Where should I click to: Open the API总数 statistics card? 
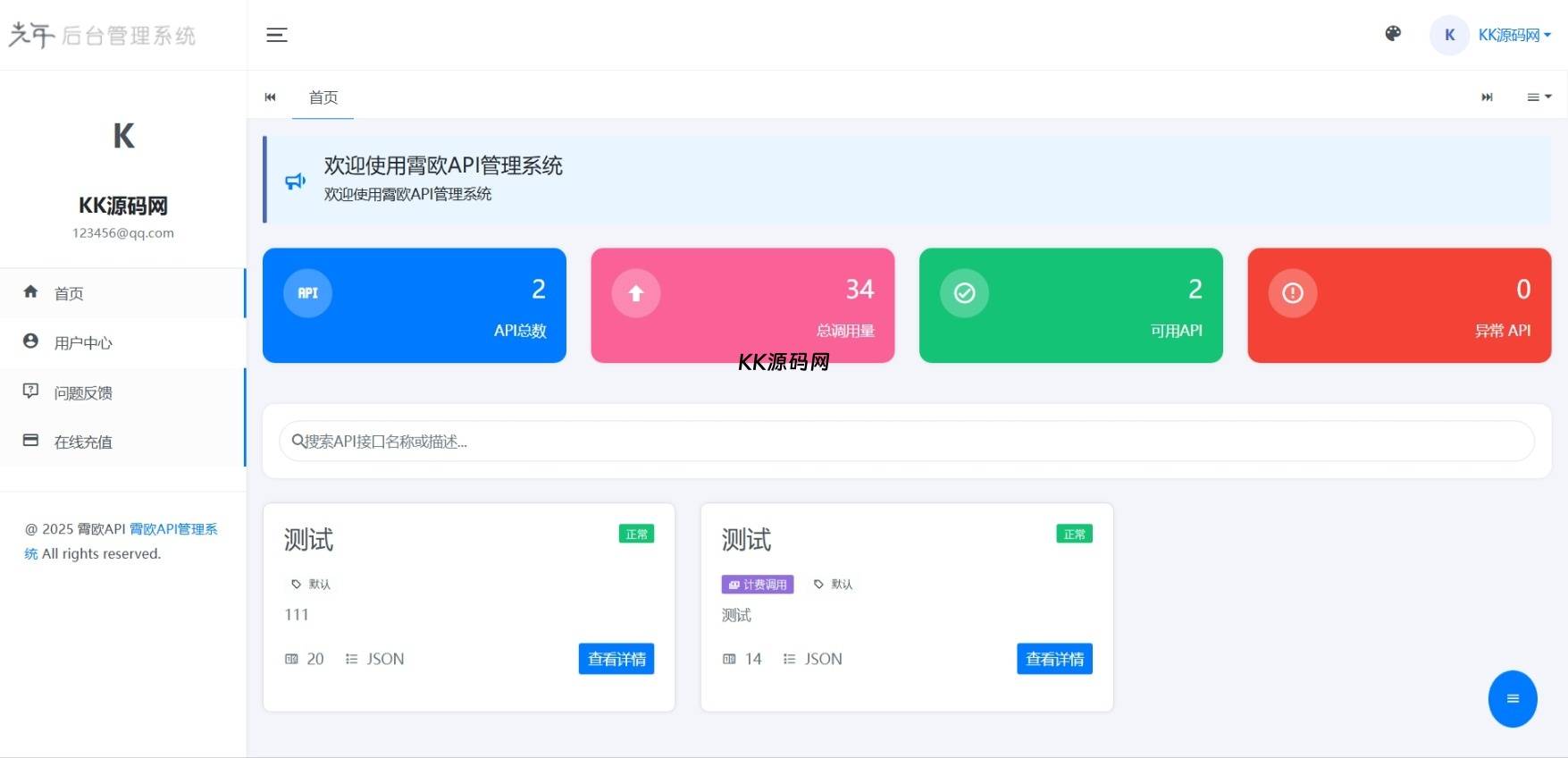coord(415,306)
